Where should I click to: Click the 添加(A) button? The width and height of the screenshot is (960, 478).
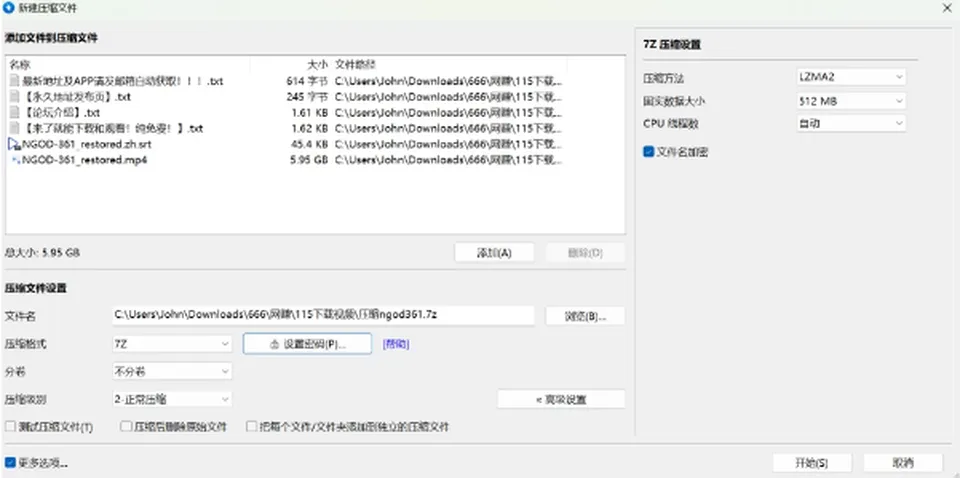(494, 253)
